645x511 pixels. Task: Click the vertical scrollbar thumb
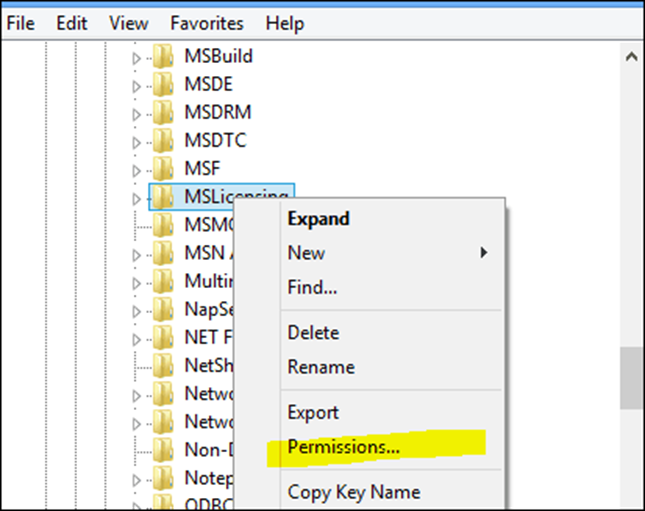(632, 378)
